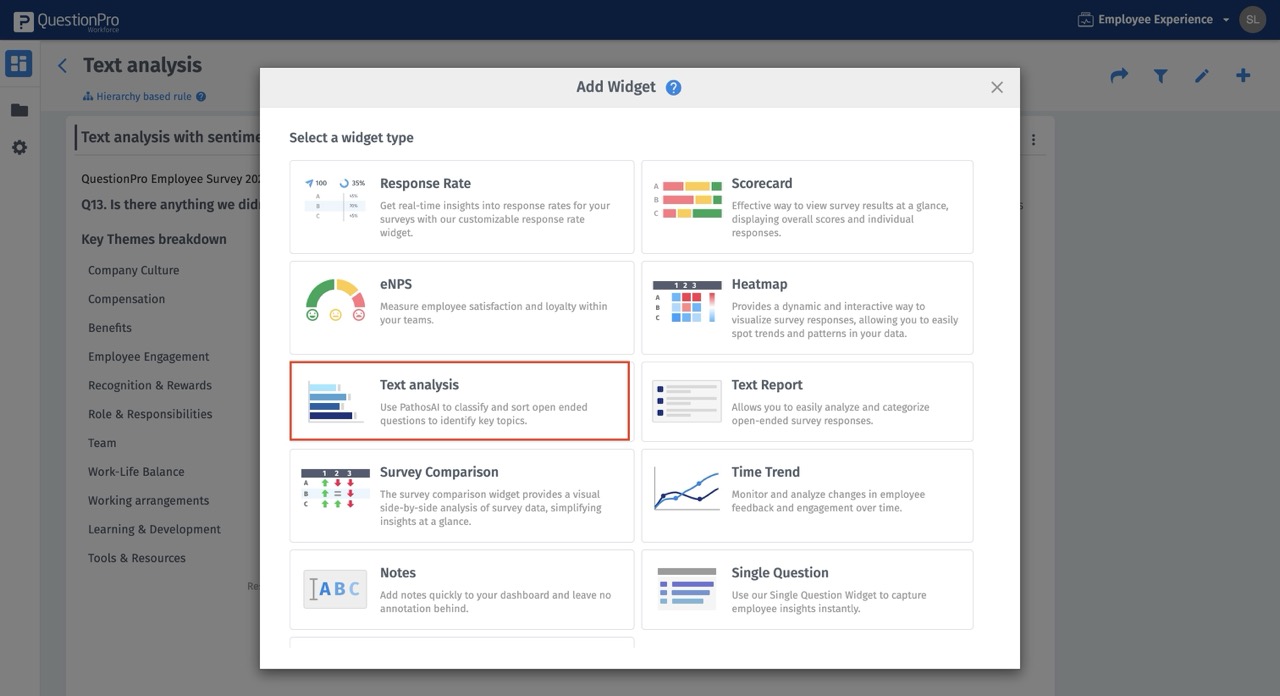Screen dimensions: 1280x696
Task: Open widget three-dot options menu
Action: (1033, 140)
